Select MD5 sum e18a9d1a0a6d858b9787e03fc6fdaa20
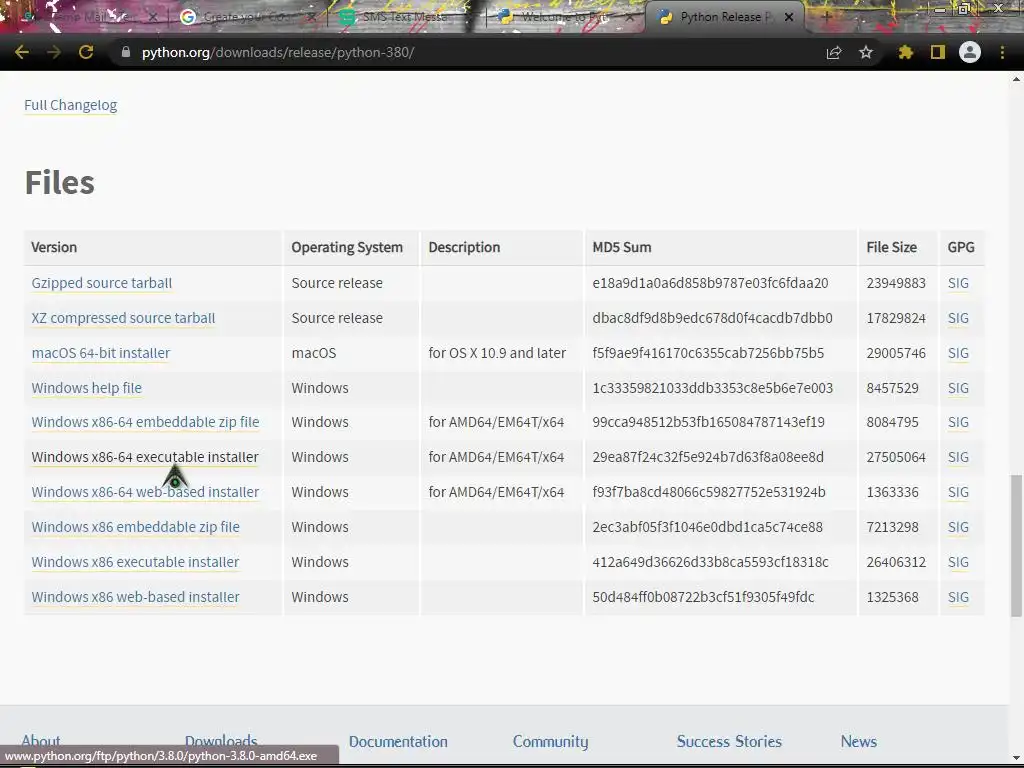Screen dimensions: 1024x768 710,283
